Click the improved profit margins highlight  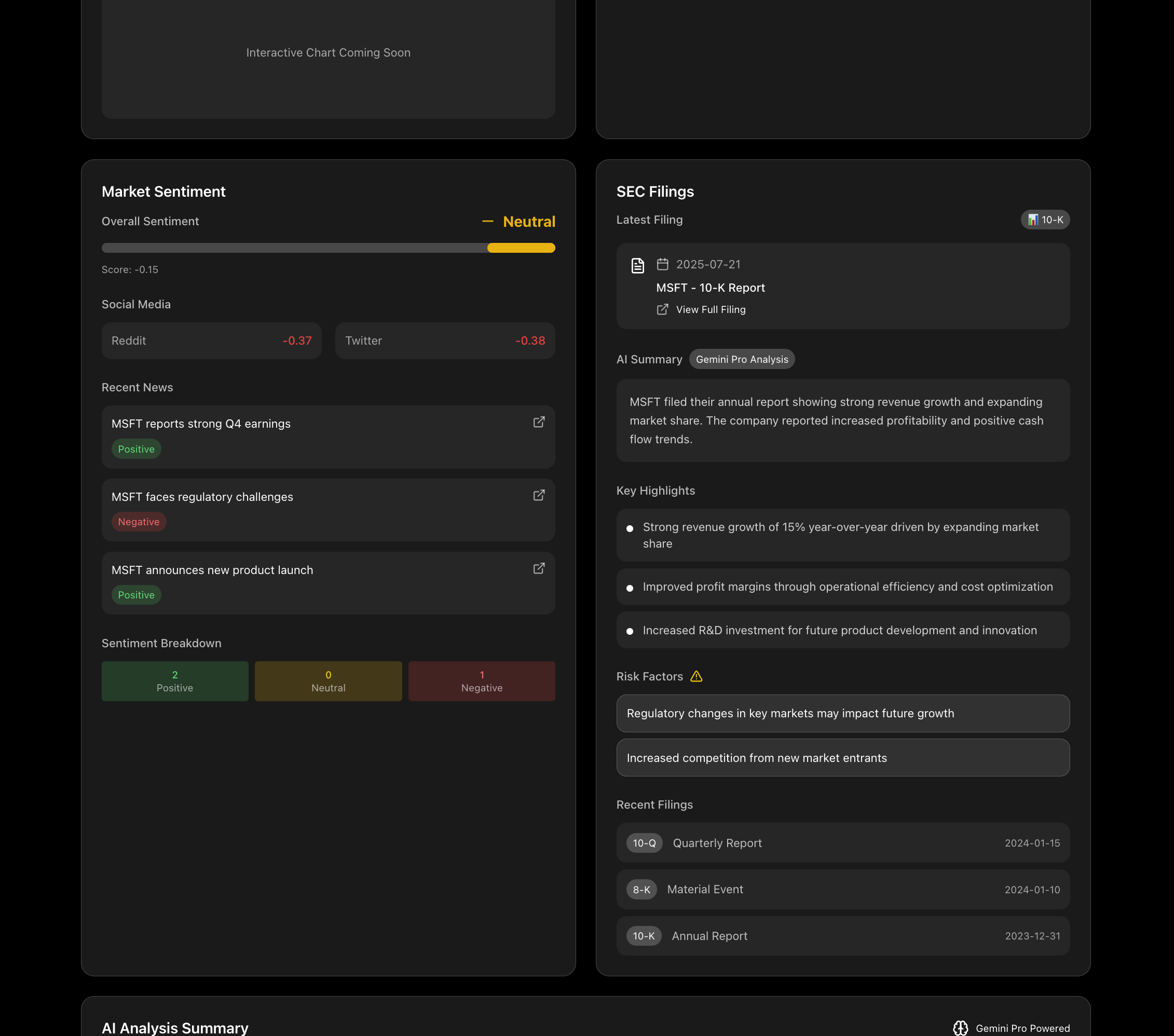click(x=842, y=587)
